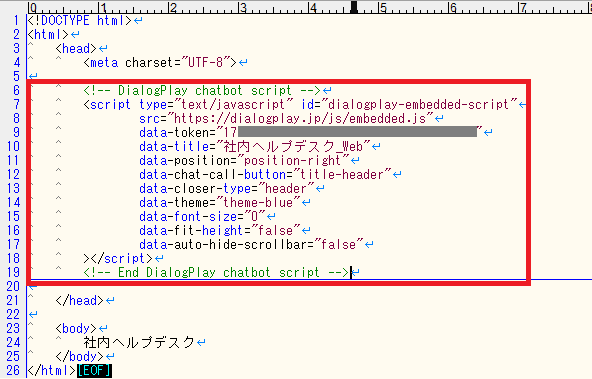Click the body text 社内ヘルプデスク on line 24
The width and height of the screenshot is (592, 379).
(x=139, y=342)
